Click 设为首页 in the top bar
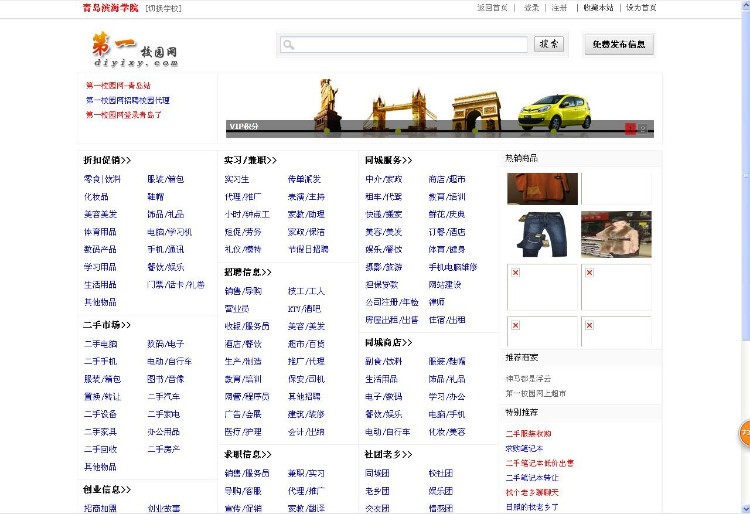Screen dimensions: 750x514 click(x=641, y=8)
